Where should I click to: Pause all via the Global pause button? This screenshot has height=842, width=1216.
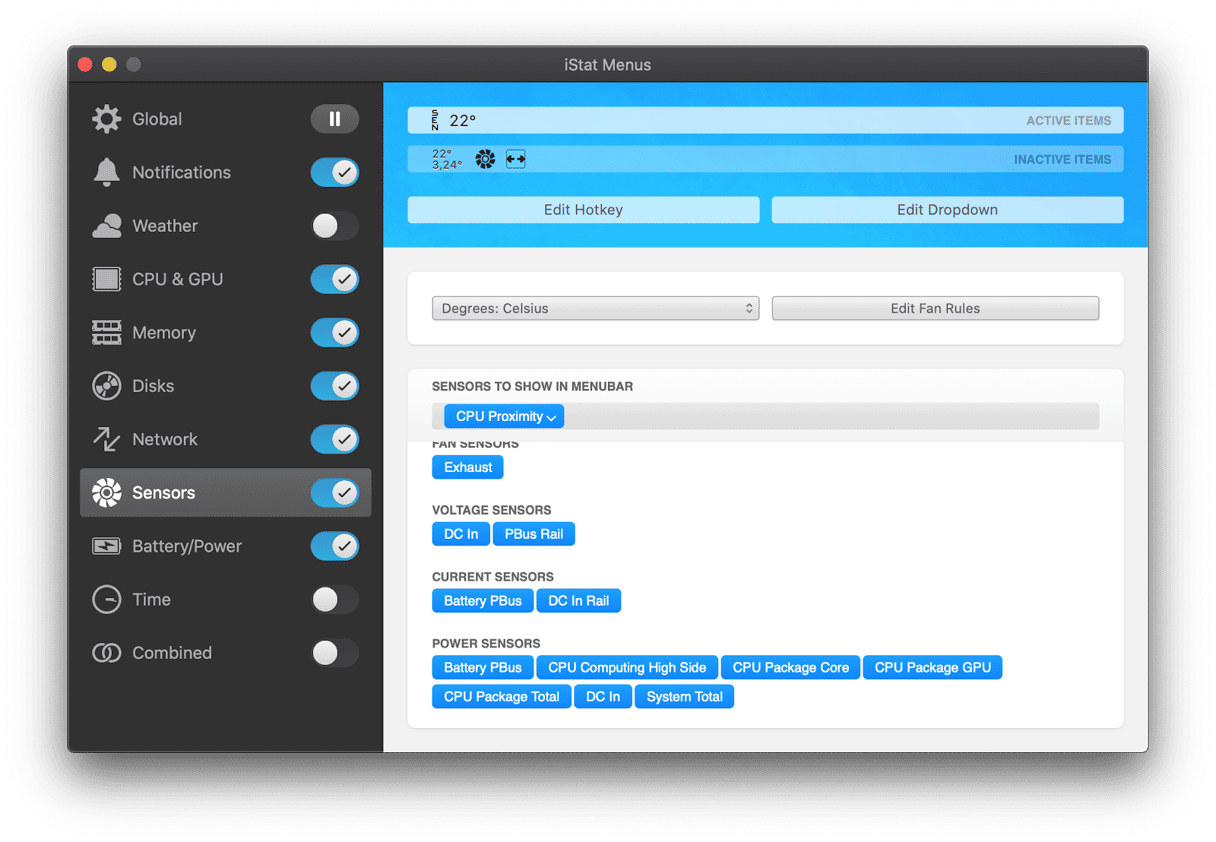[x=334, y=119]
